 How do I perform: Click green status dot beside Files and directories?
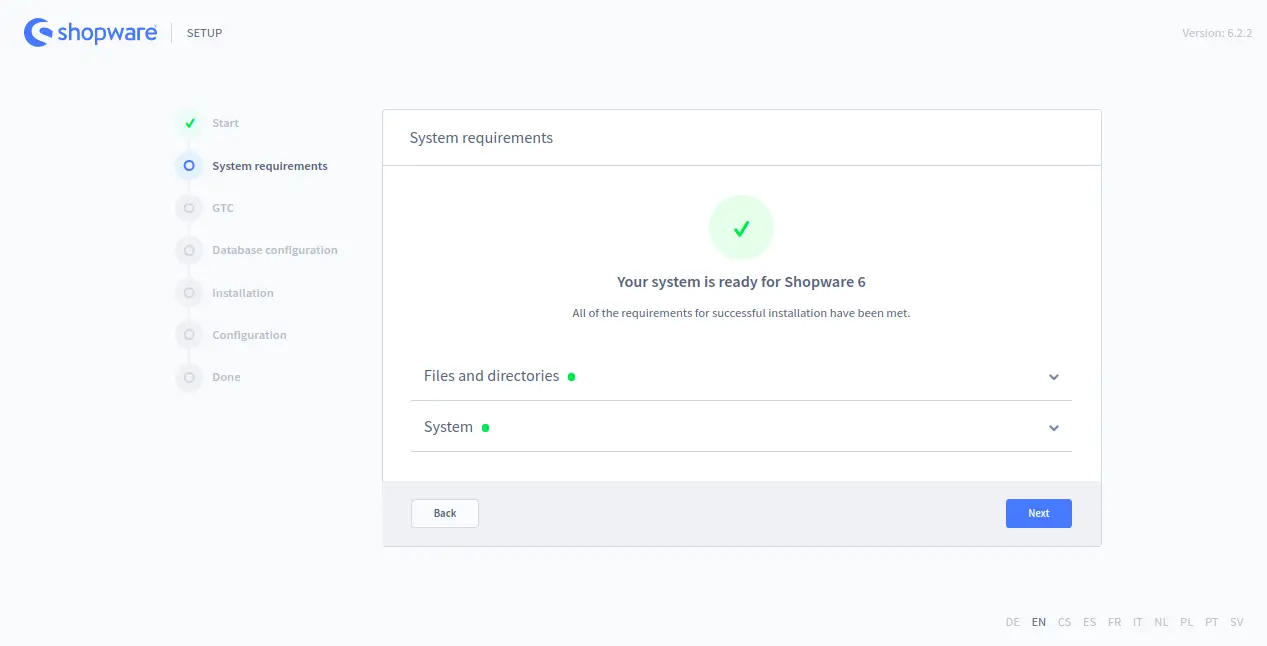[572, 377]
